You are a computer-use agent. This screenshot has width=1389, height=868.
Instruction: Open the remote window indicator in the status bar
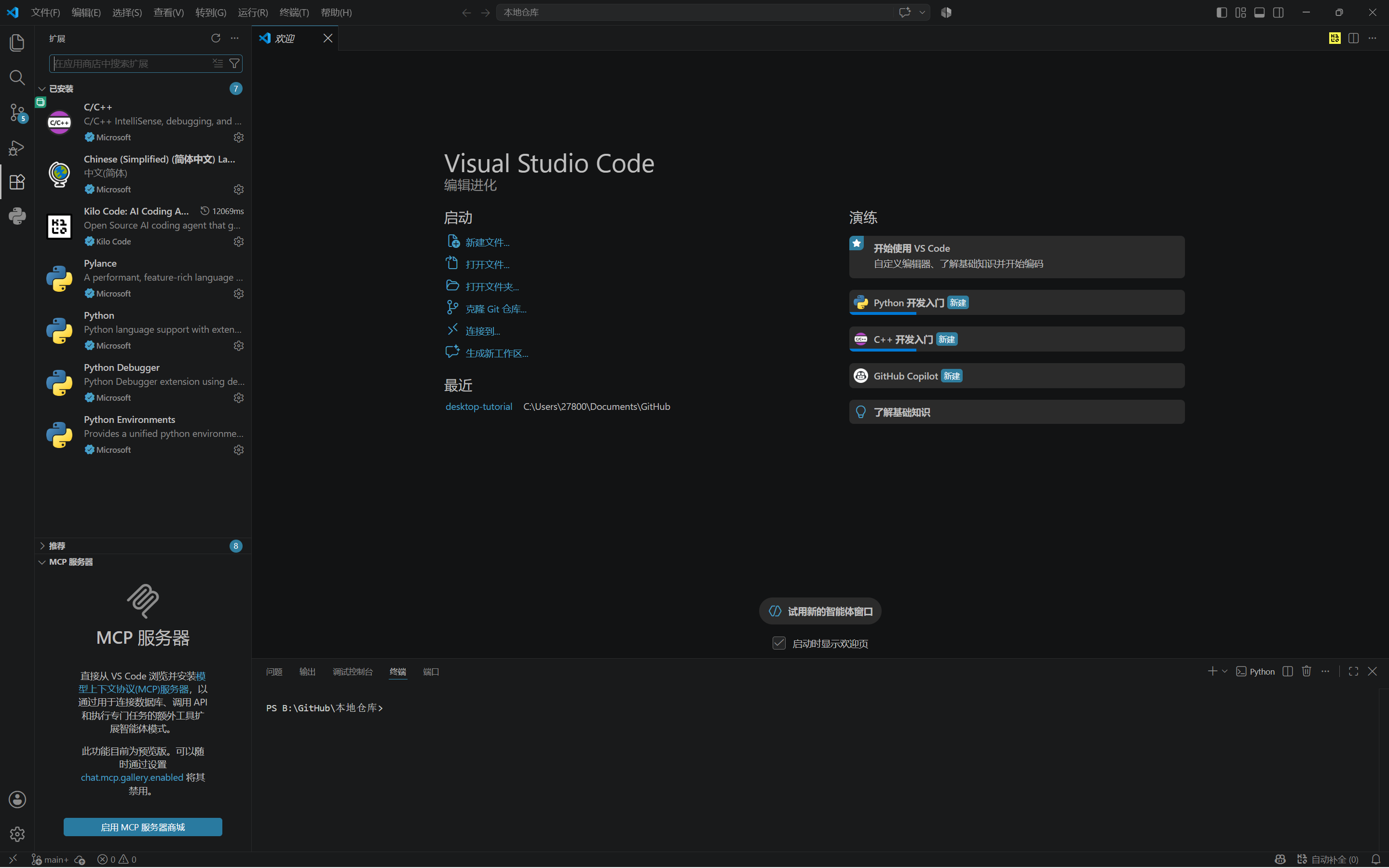coord(13,859)
